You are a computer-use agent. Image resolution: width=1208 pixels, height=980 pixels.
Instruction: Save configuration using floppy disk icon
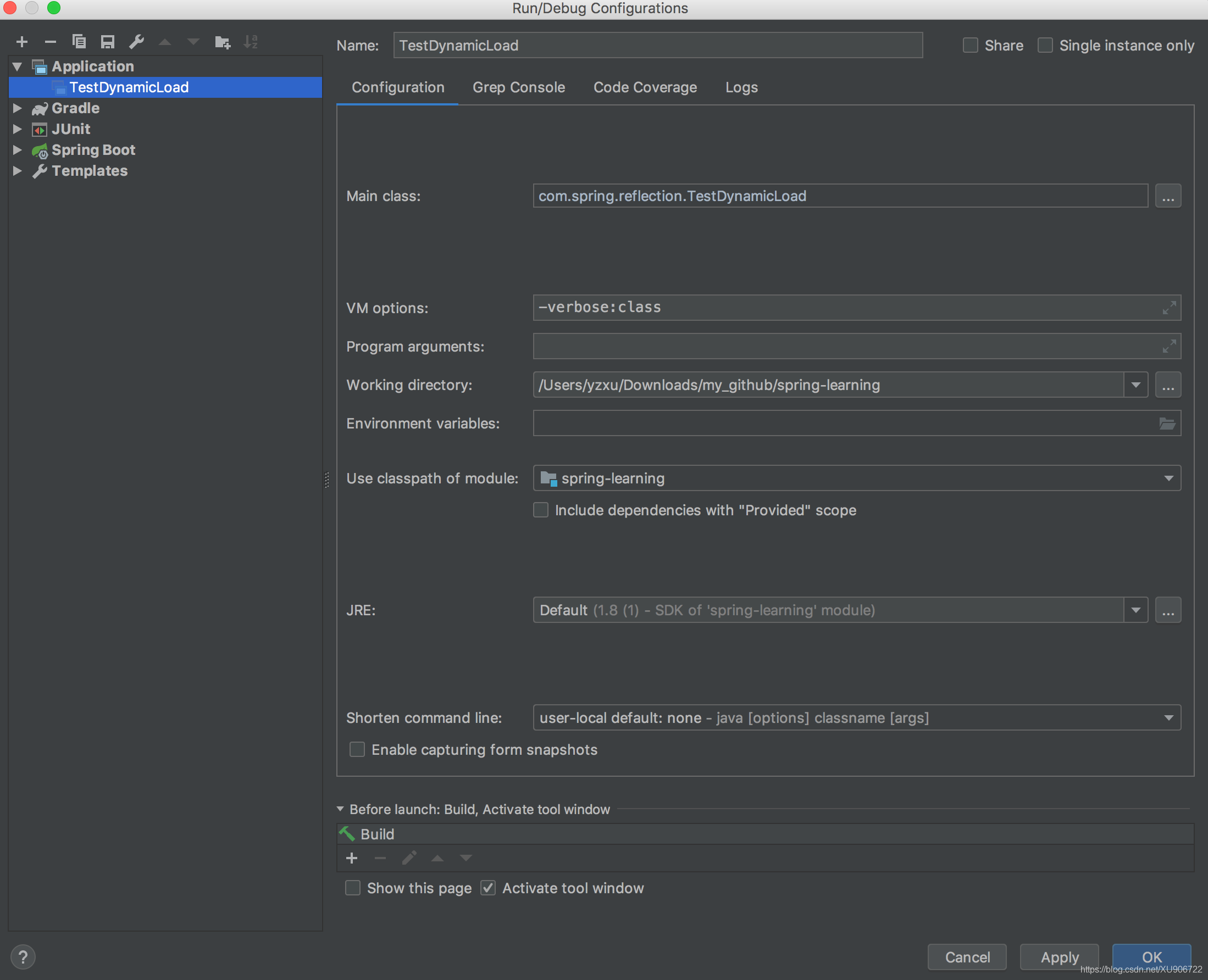point(107,42)
